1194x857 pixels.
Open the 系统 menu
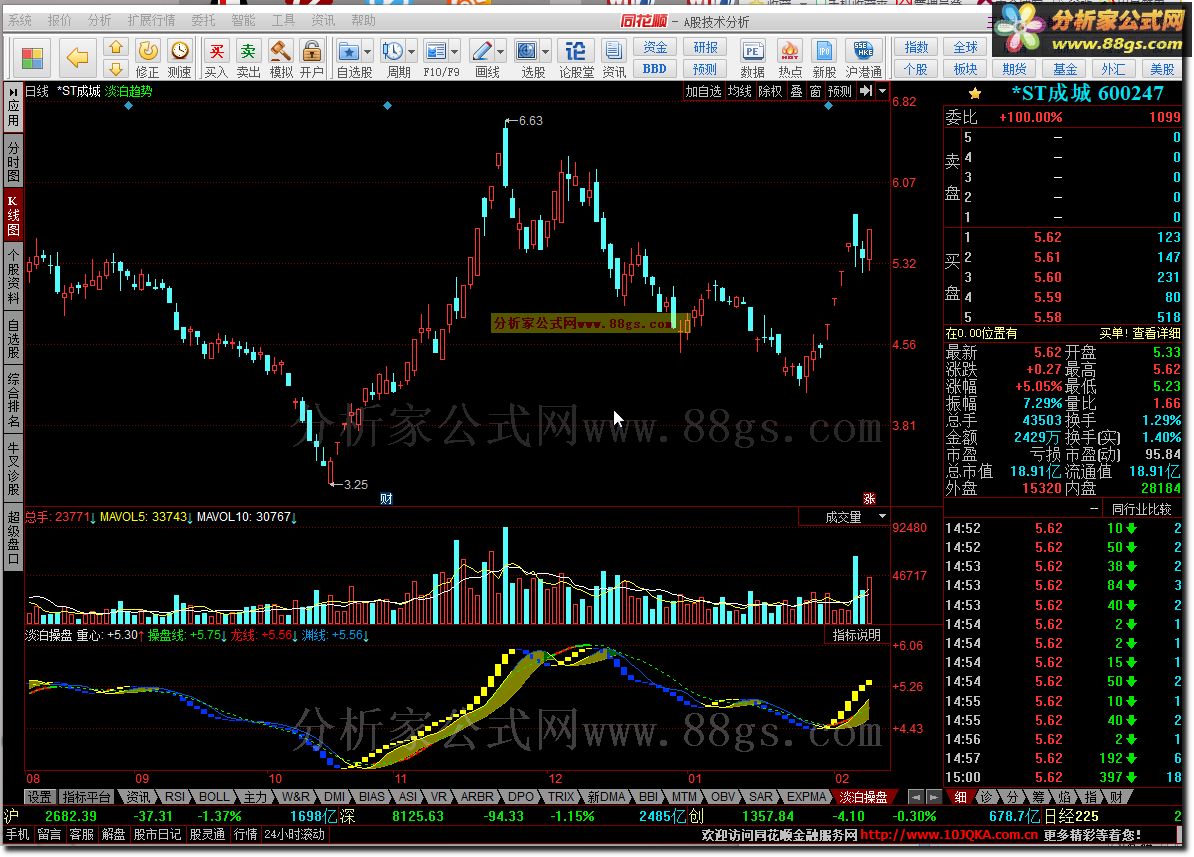(20, 21)
